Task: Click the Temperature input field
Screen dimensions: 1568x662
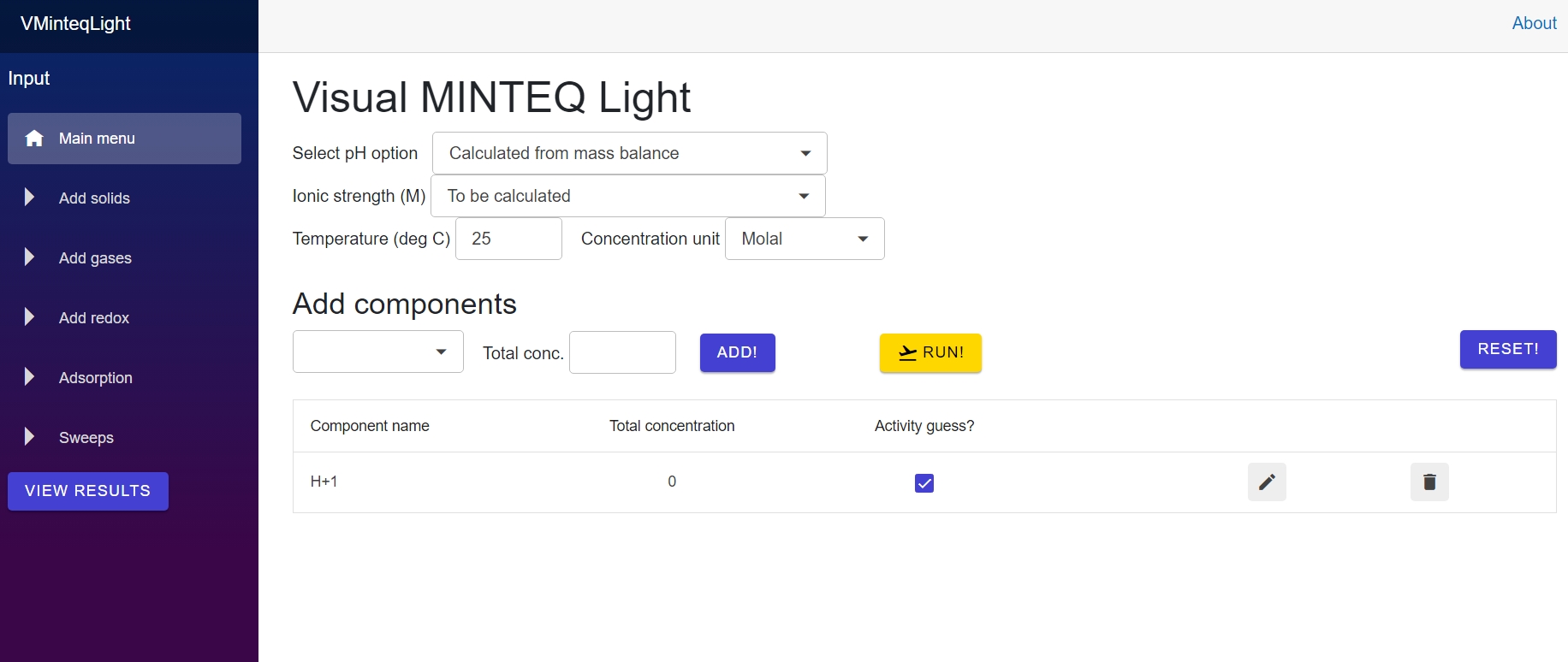Action: click(x=508, y=239)
